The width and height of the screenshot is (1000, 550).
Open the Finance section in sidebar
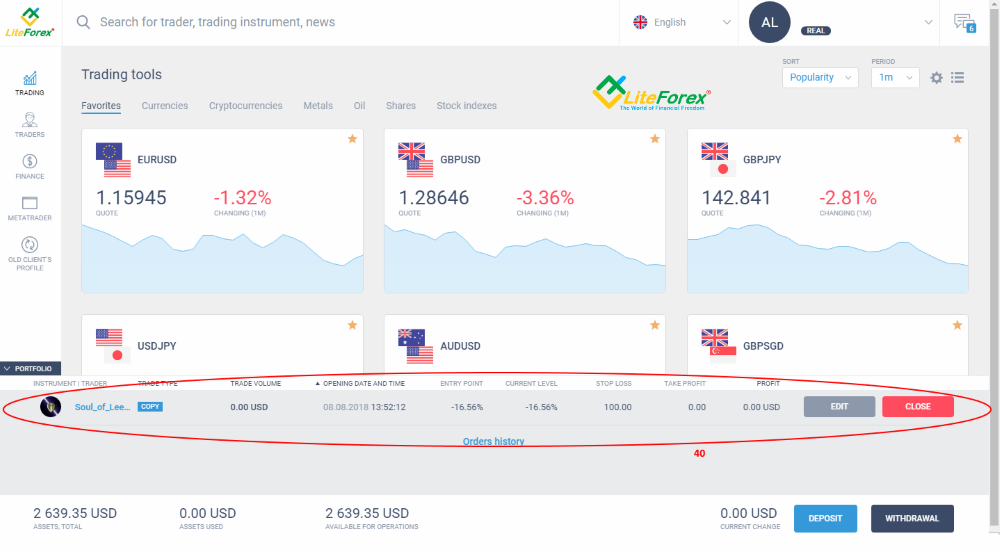click(x=30, y=167)
